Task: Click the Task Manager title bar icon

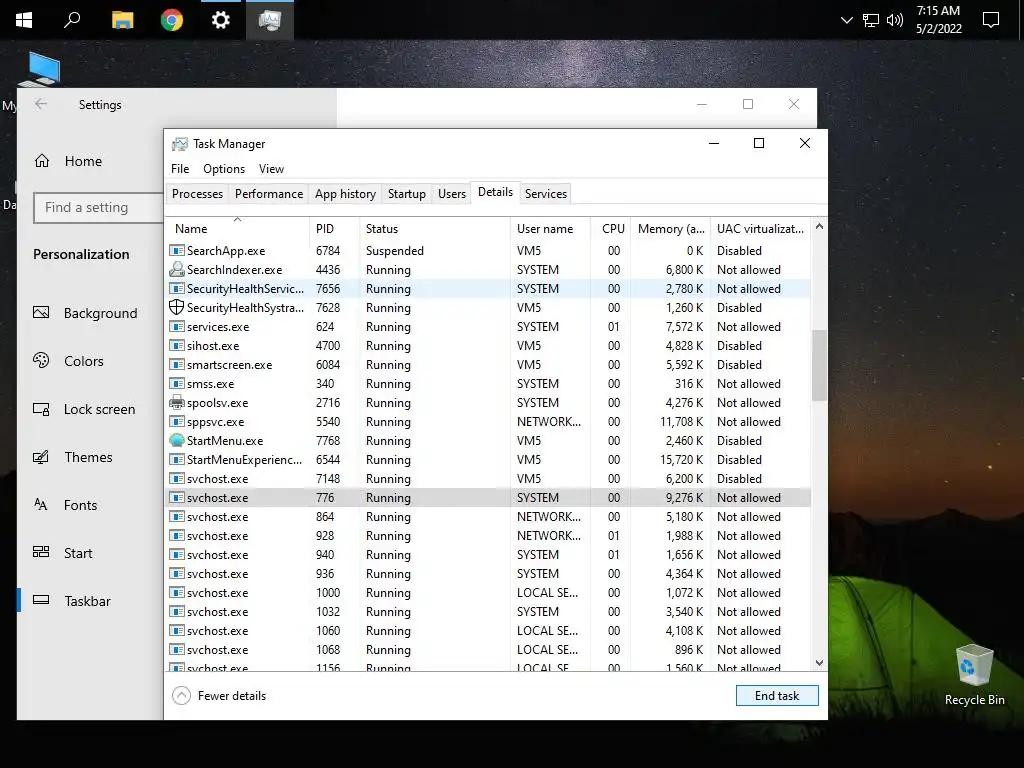Action: click(180, 144)
